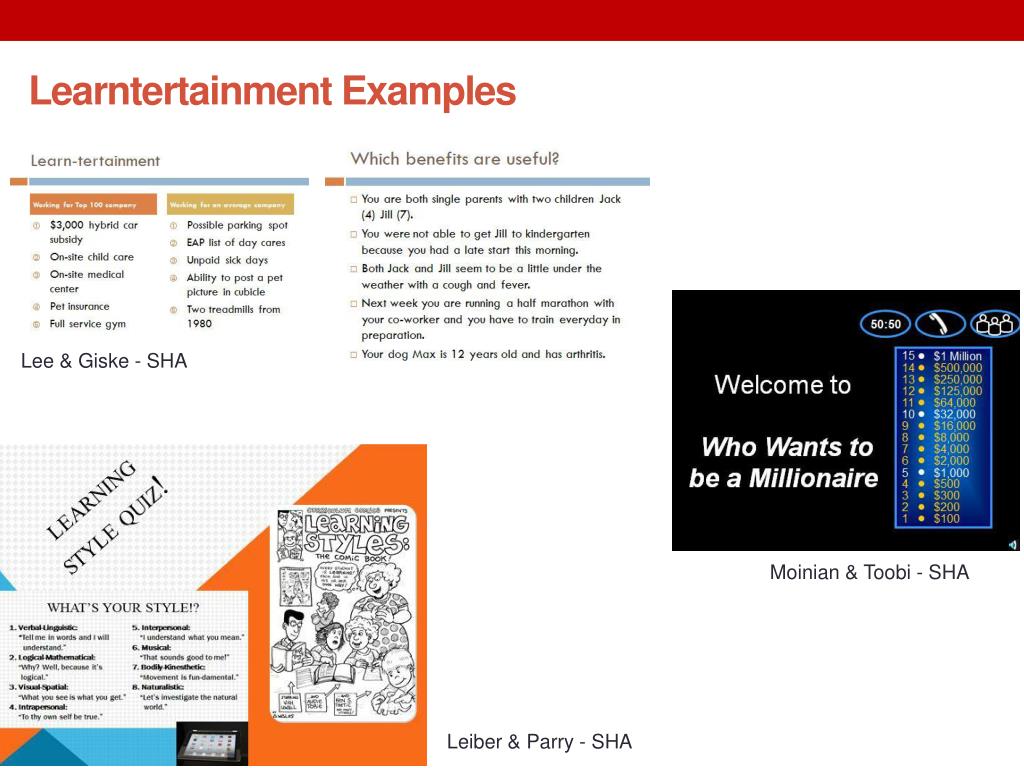The height and width of the screenshot is (768, 1024).
Task: Click the "WHAT'S YOUR STYLE!?" heading
Action: click(x=123, y=607)
